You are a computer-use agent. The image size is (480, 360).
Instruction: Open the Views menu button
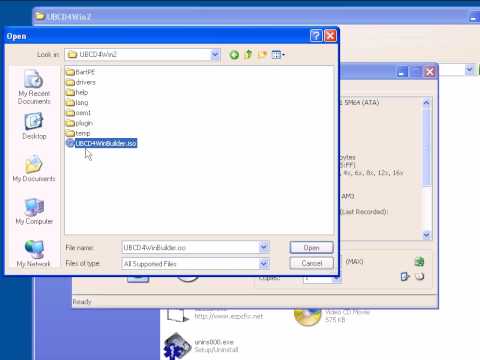[278, 55]
